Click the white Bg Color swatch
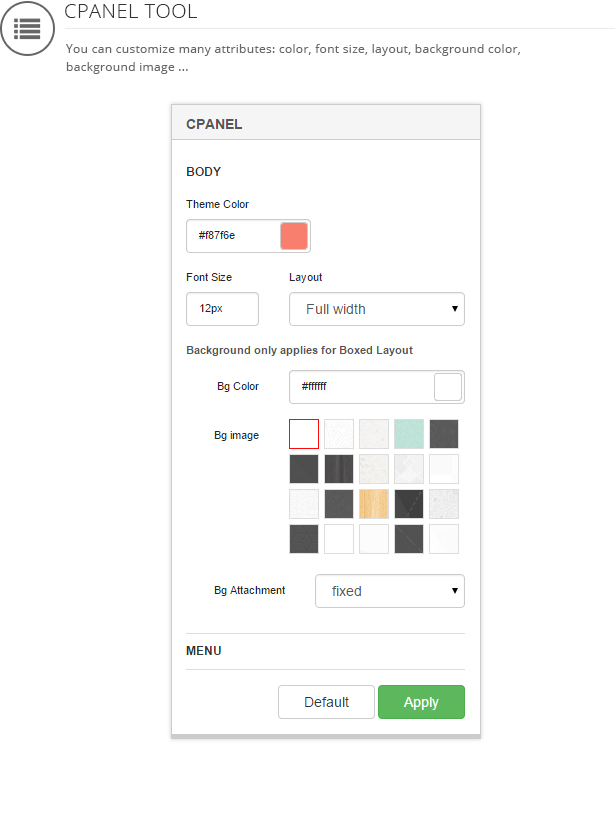This screenshot has height=839, width=615. pos(448,387)
